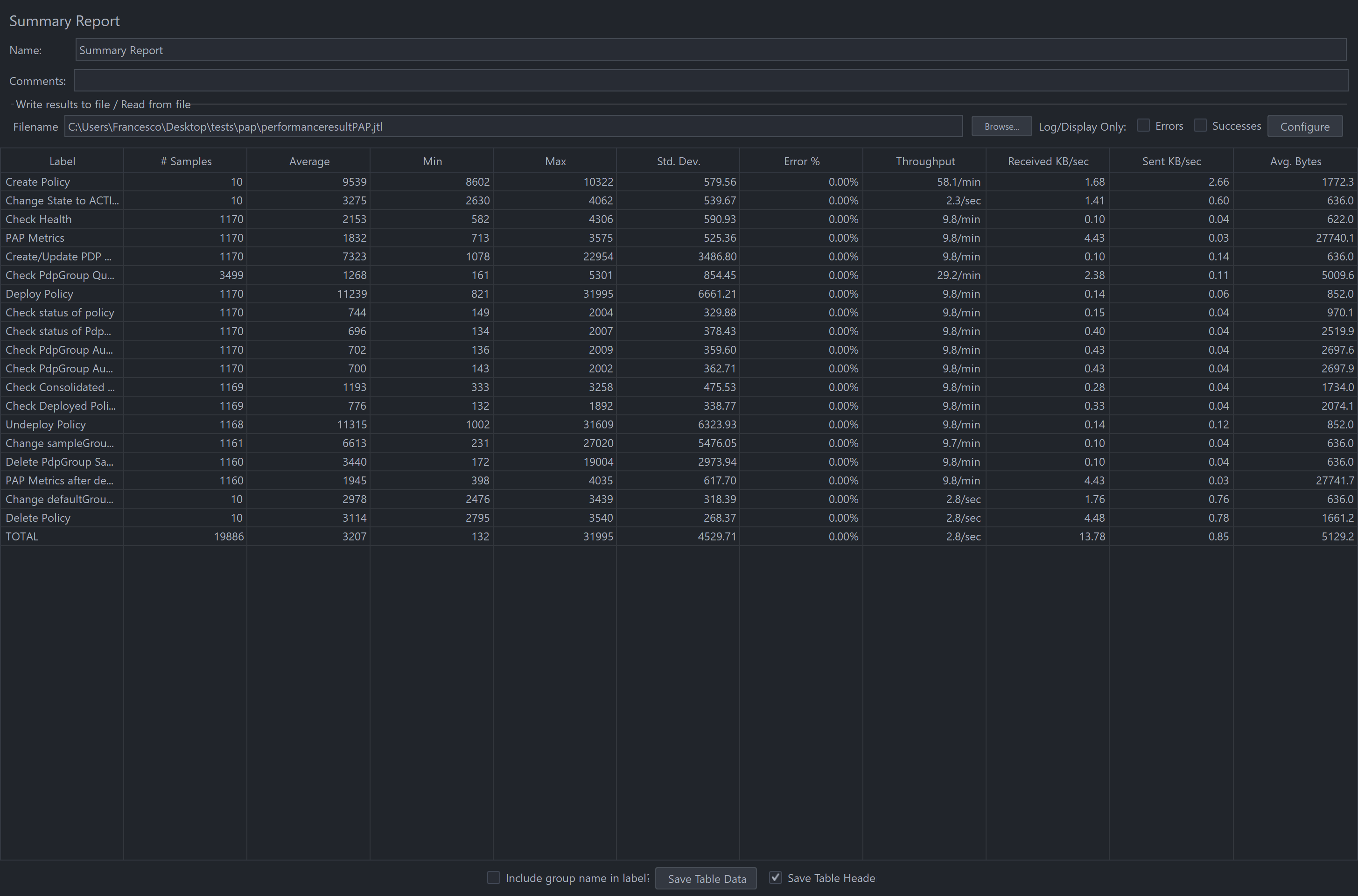Click into the Name input field
Image resolution: width=1358 pixels, height=896 pixels.
(x=711, y=50)
